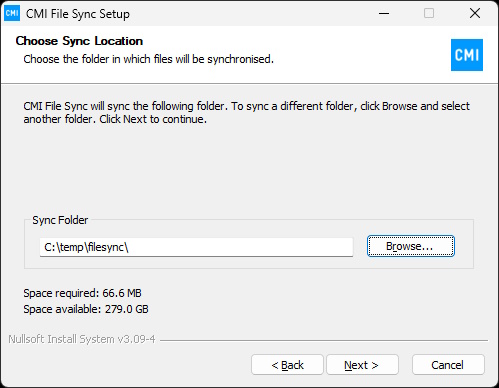Click the 'Sync Folder' group label

click(60, 220)
